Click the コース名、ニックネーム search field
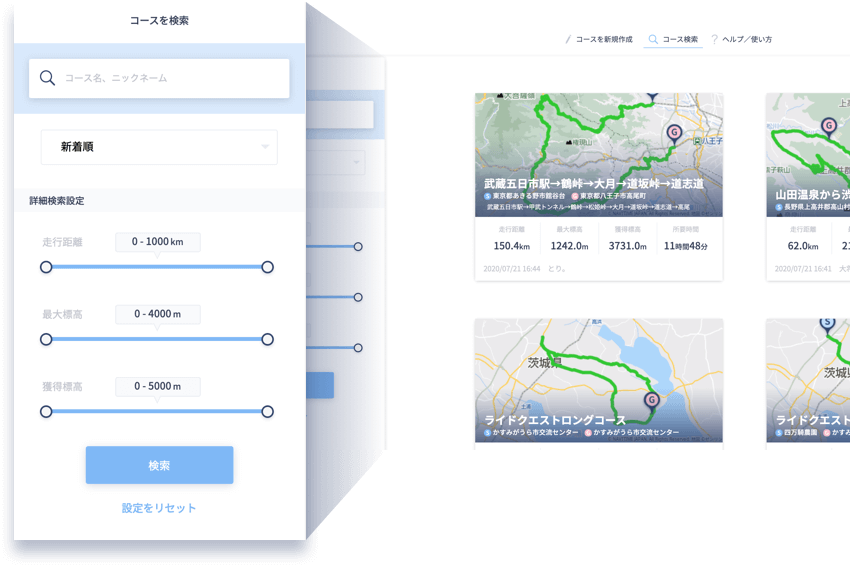The image size is (850, 566). tap(170, 78)
